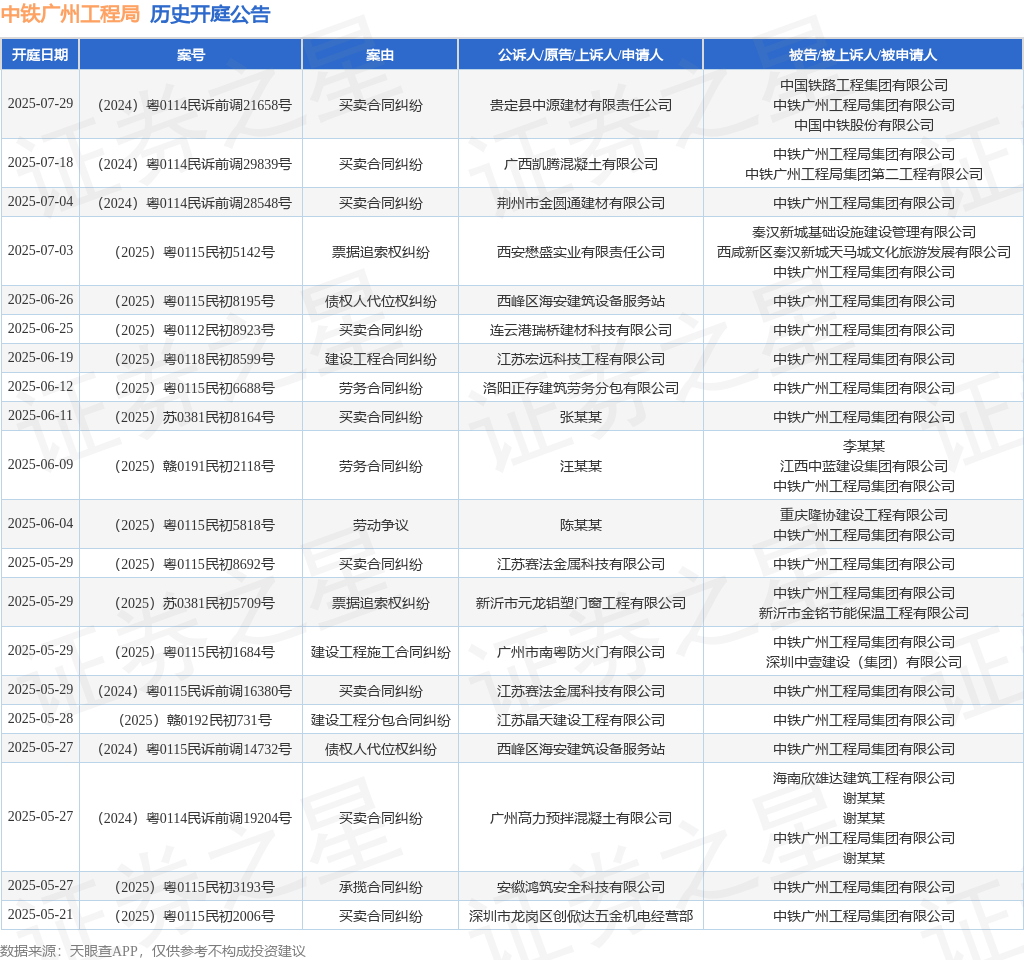Image resolution: width=1024 pixels, height=960 pixels.
Task: Click plaintiff 贵定县中源建材有限责任公司
Action: (x=581, y=105)
